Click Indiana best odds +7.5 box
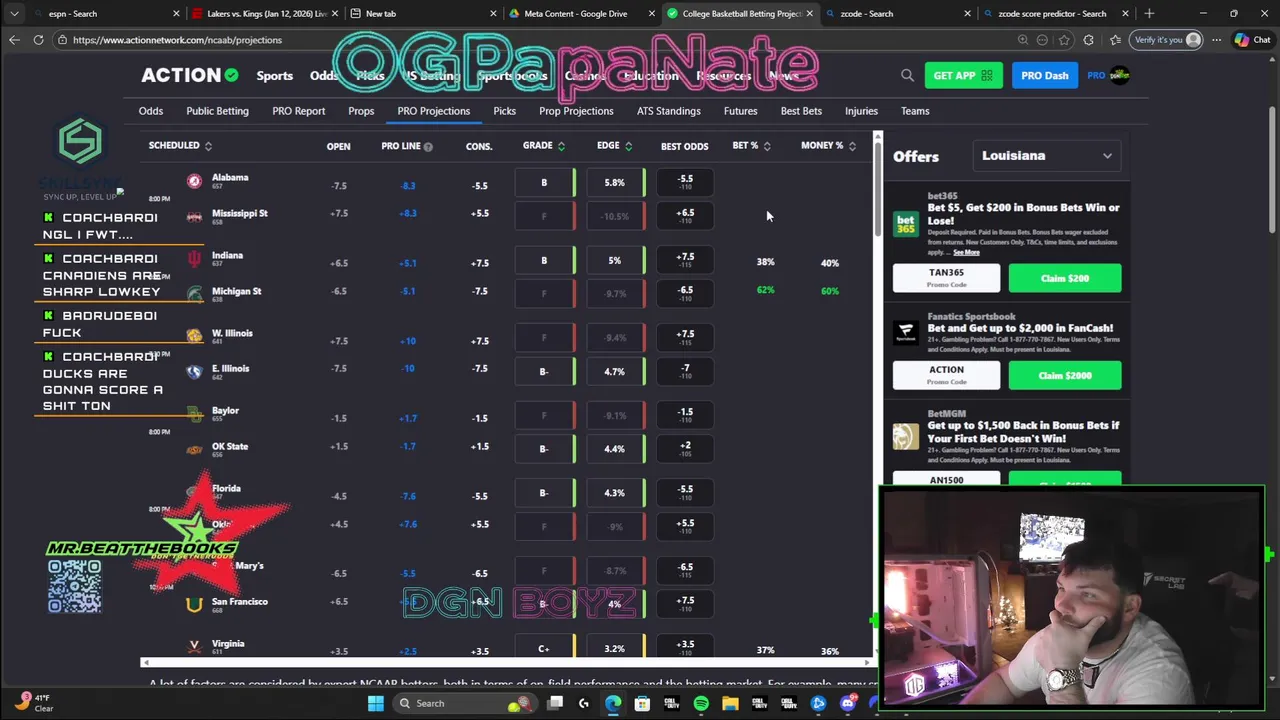1280x720 pixels. pos(685,260)
